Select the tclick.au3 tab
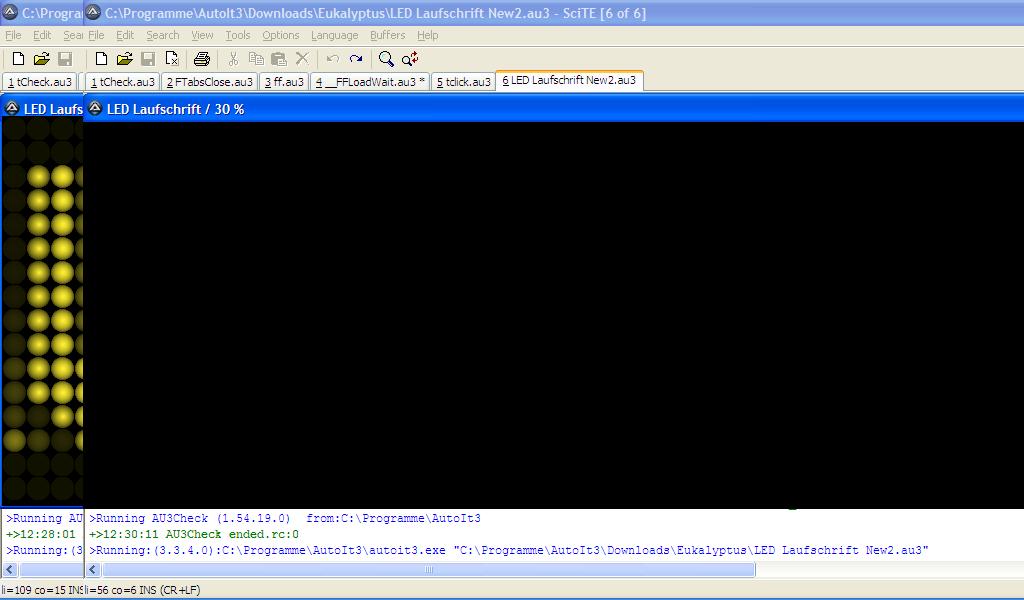 [463, 82]
